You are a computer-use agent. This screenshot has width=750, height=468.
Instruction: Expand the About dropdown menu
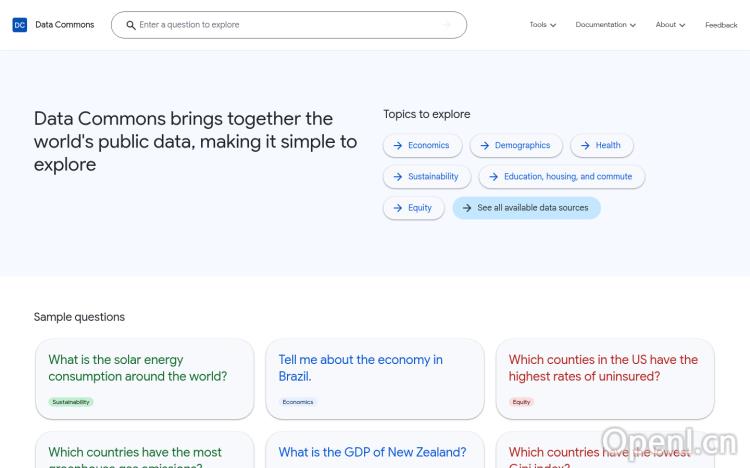pos(670,25)
